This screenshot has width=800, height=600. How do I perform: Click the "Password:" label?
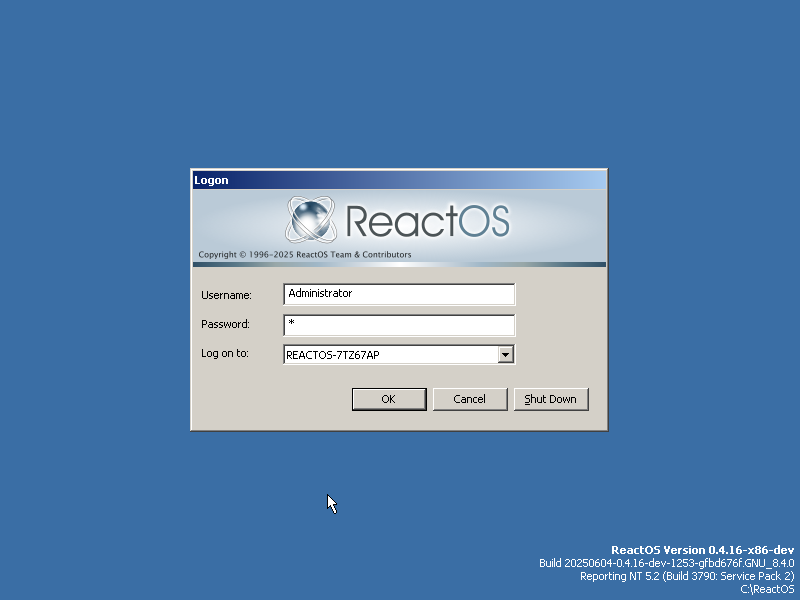tap(225, 324)
